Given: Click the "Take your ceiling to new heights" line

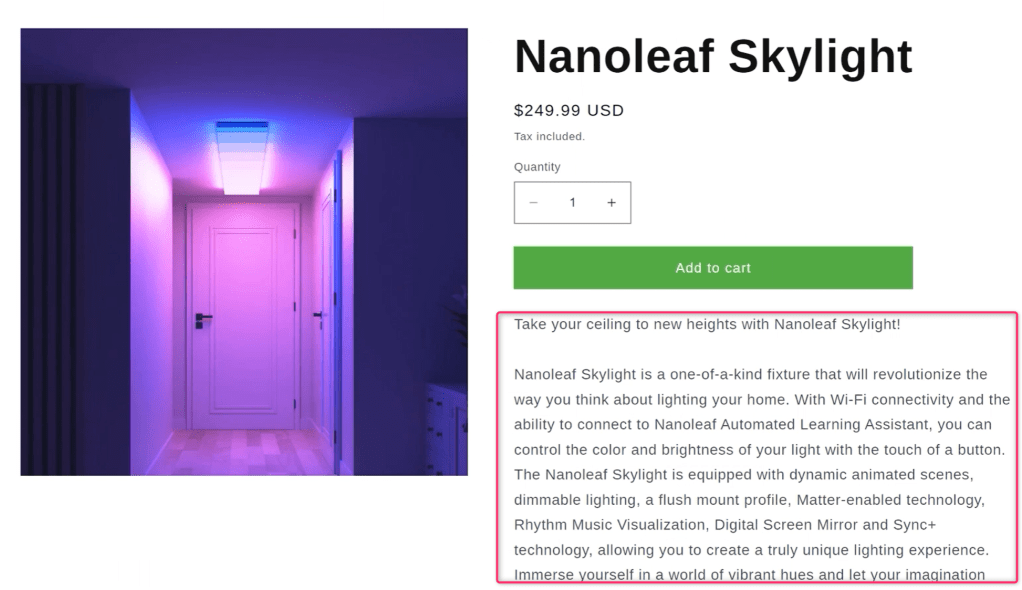Looking at the screenshot, I should point(707,324).
